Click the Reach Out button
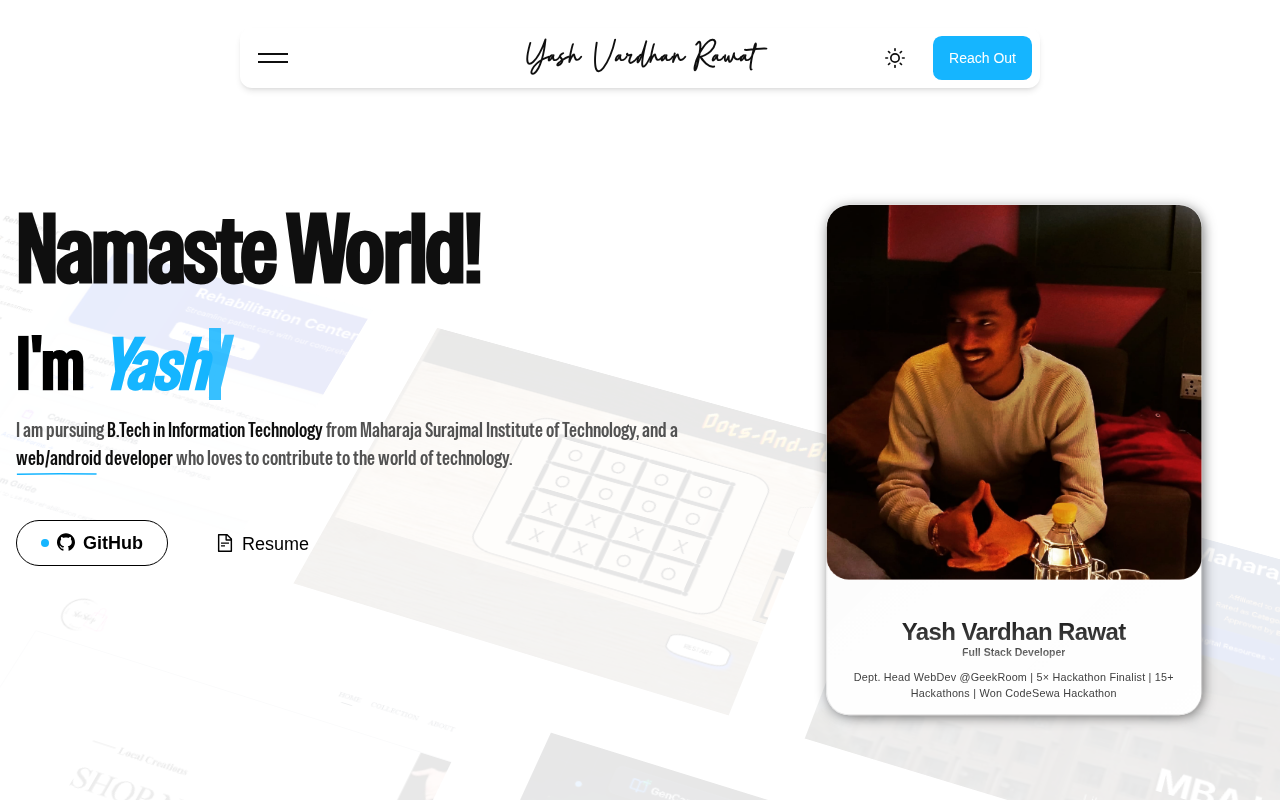This screenshot has height=800, width=1280. (982, 58)
